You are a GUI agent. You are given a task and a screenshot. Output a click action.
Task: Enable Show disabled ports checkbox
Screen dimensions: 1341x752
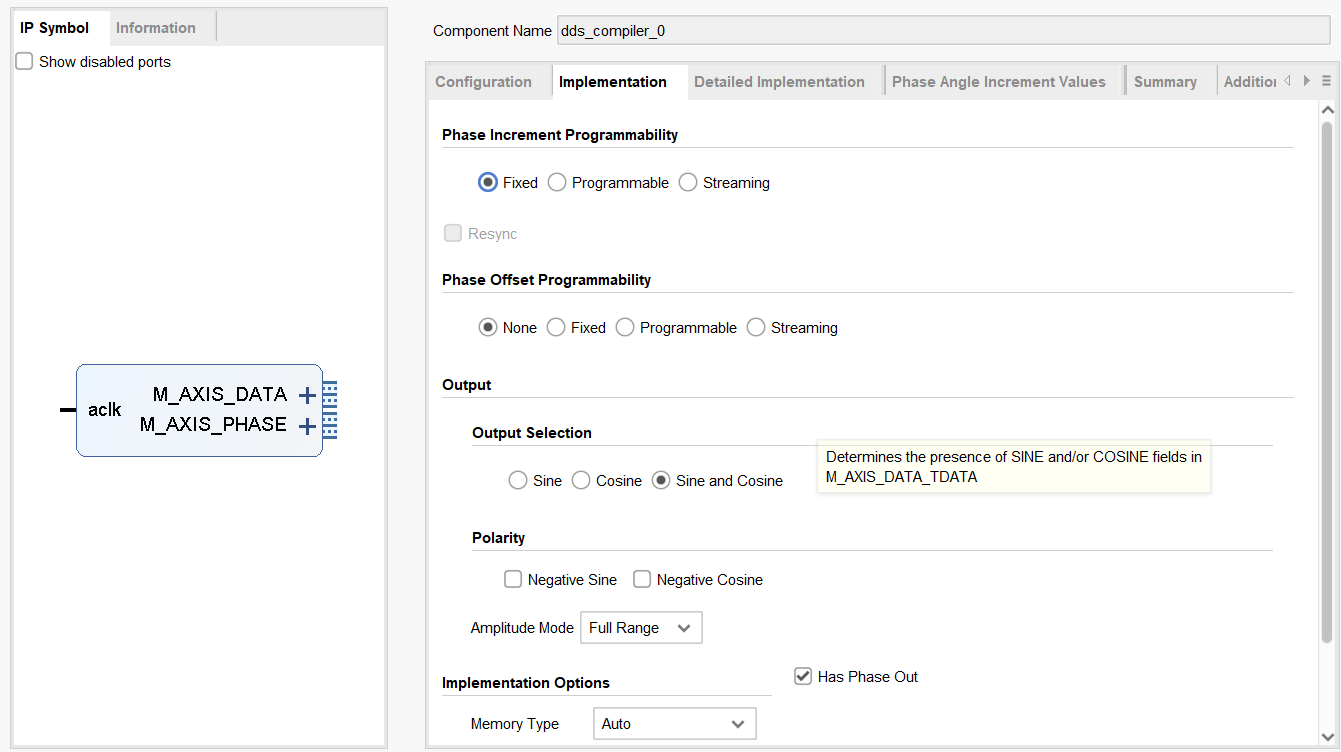25,62
